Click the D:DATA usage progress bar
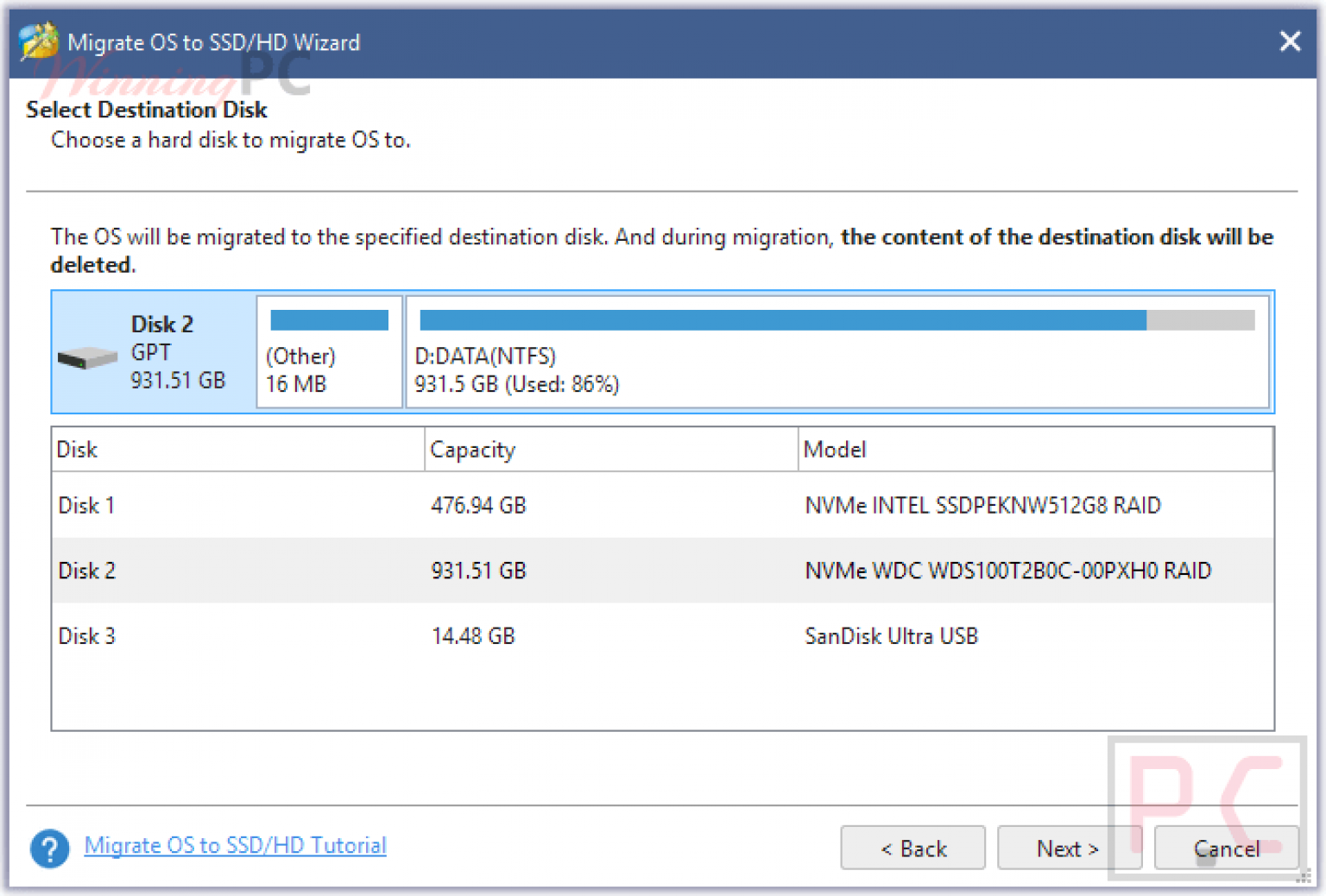Viewport: 1326px width, 896px height. click(x=837, y=320)
